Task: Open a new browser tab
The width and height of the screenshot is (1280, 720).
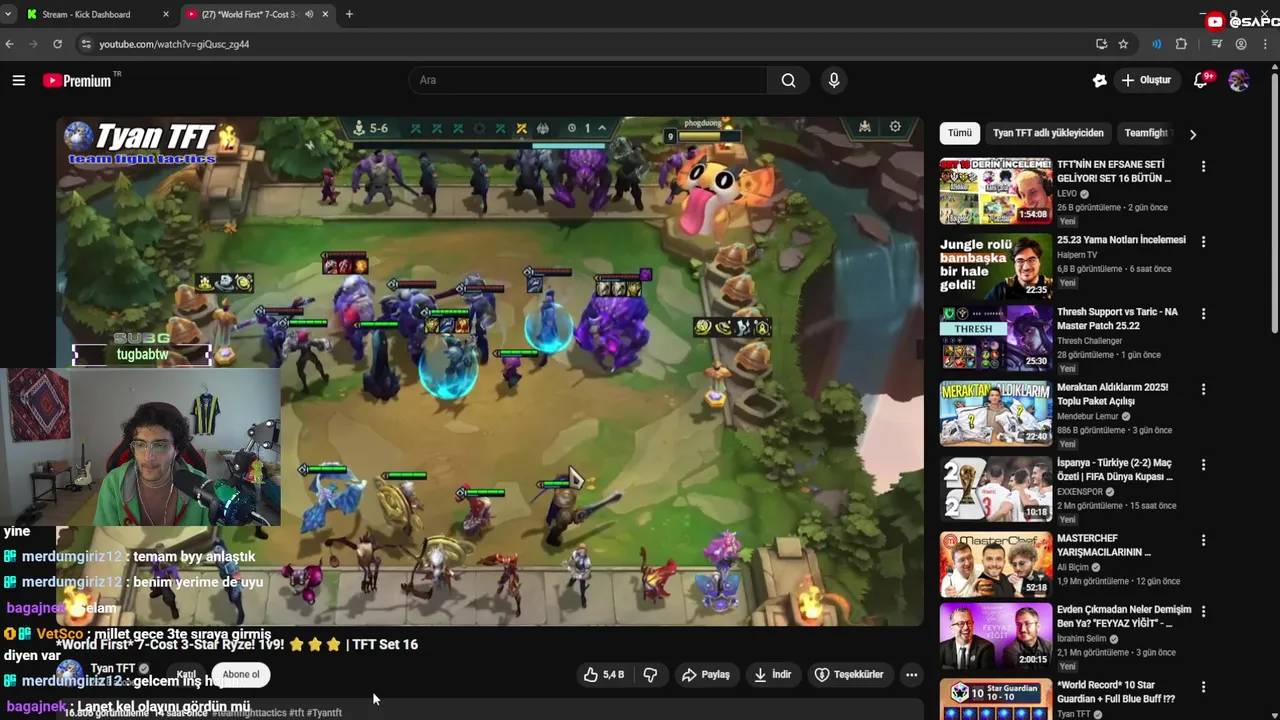Action: 349,14
